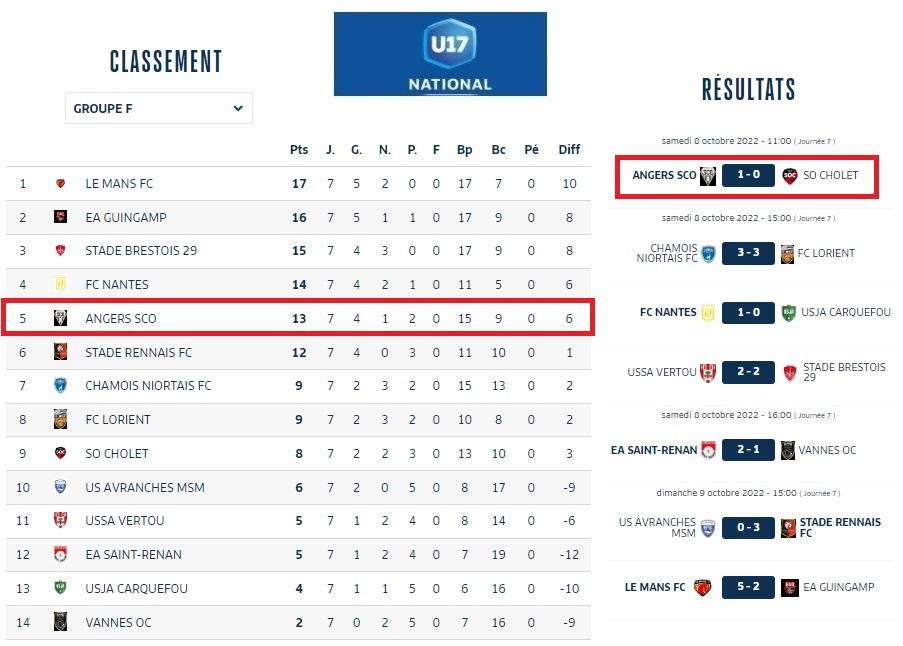903x646 pixels.
Task: Click the Stade Rennais FC crest in standings
Action: point(60,352)
